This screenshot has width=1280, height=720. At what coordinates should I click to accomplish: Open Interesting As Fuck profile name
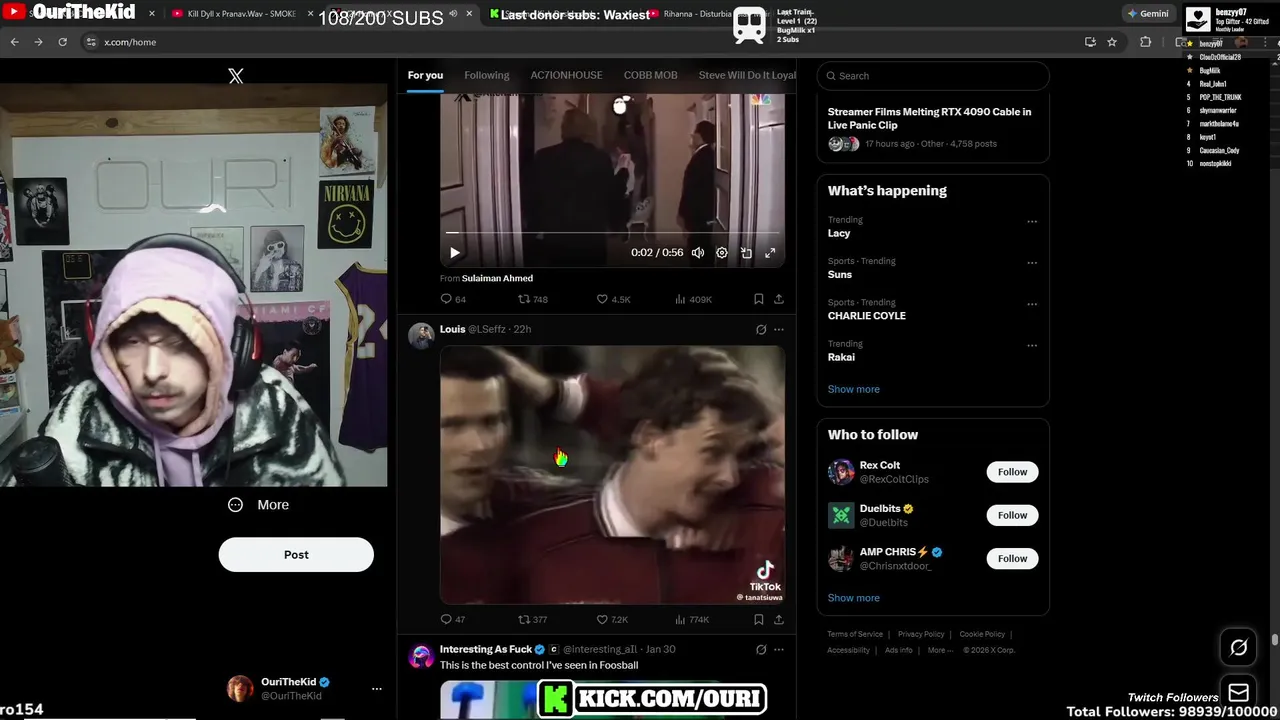click(x=486, y=649)
